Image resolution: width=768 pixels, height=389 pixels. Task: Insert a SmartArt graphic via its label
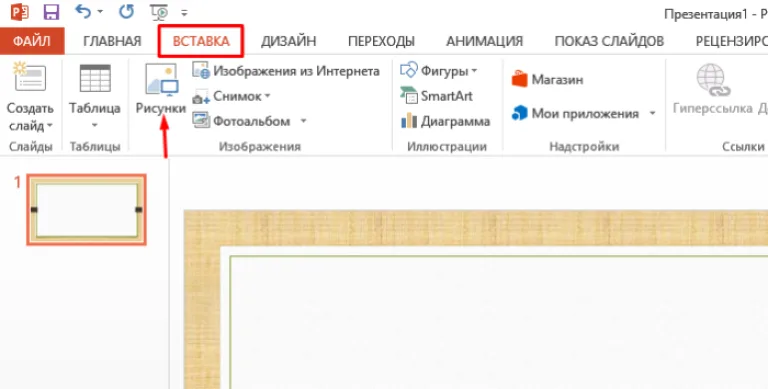447,96
